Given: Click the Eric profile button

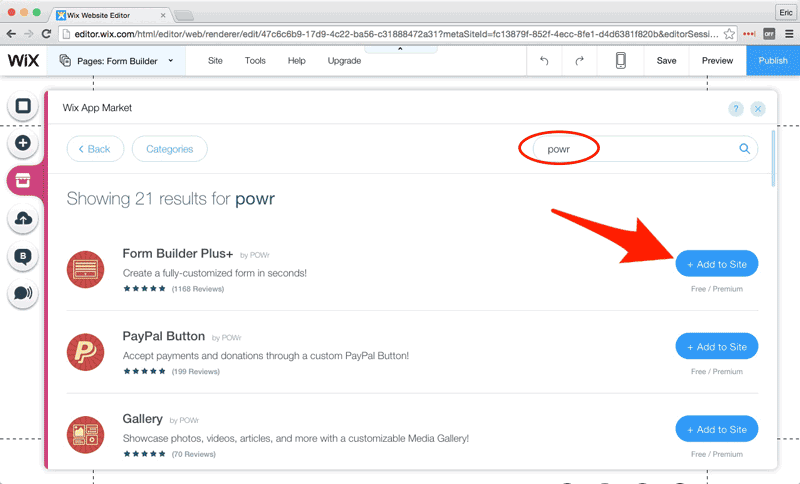Looking at the screenshot, I should click(786, 12).
